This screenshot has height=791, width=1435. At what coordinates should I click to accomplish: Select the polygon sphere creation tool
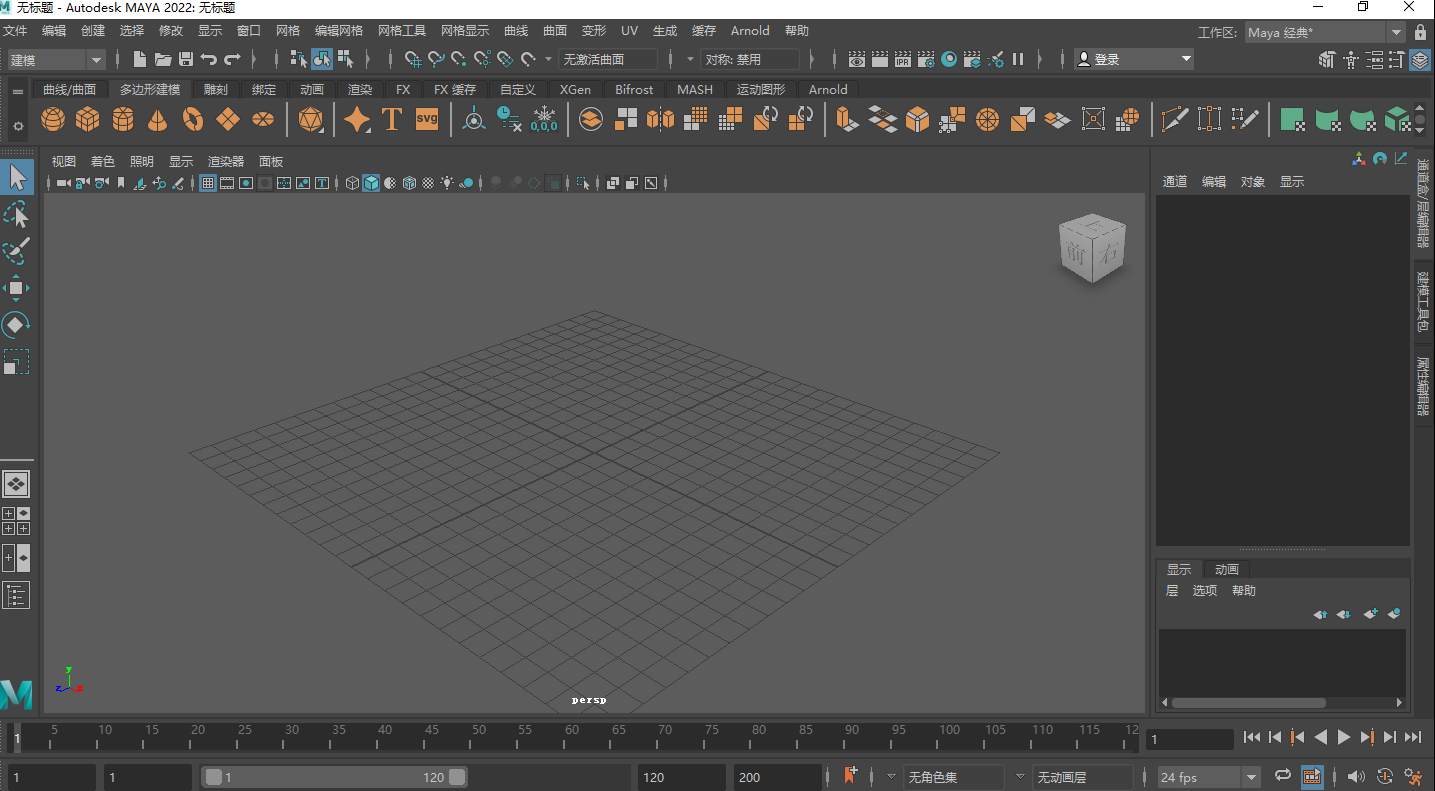[x=52, y=119]
